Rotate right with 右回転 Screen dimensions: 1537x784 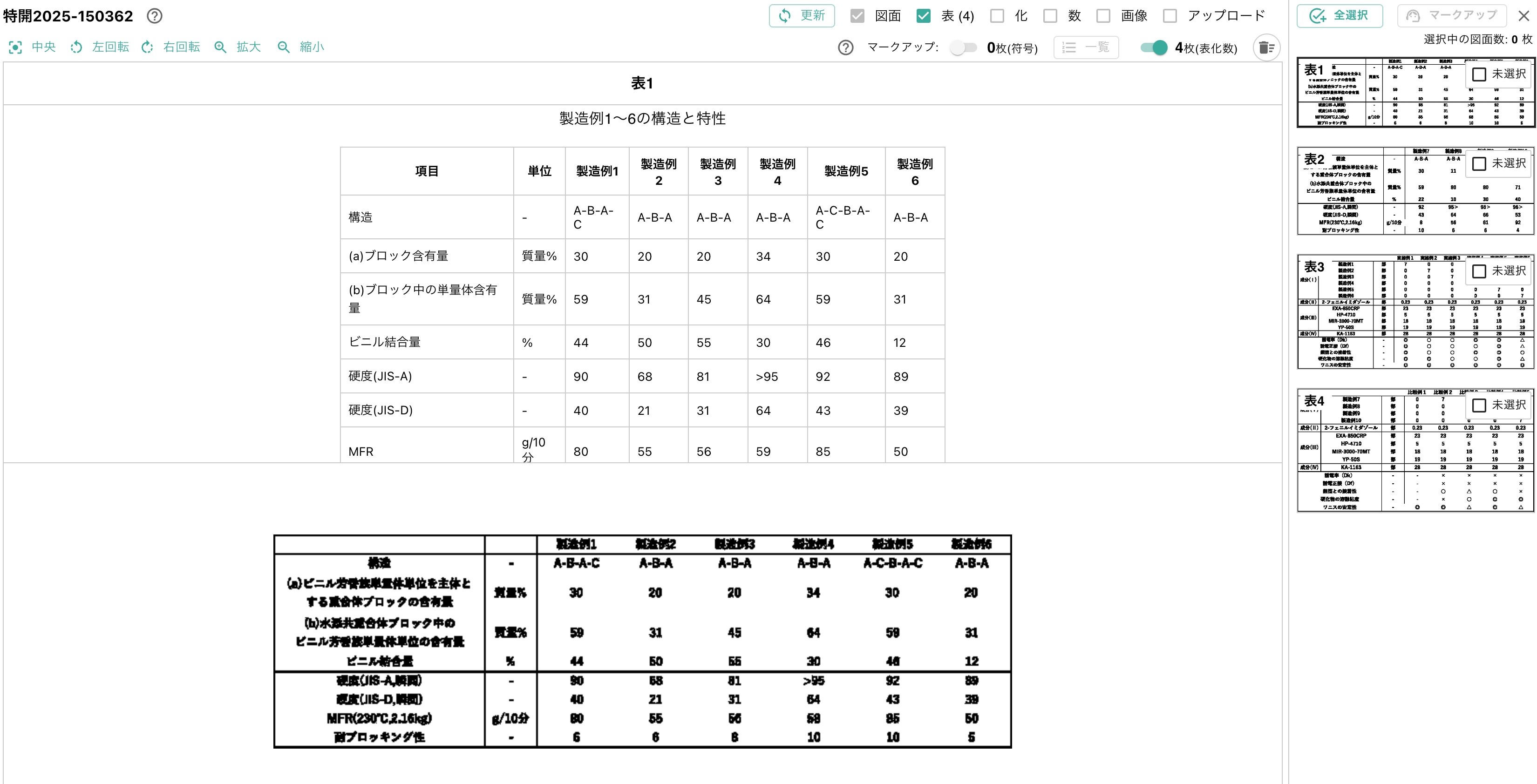[170, 47]
